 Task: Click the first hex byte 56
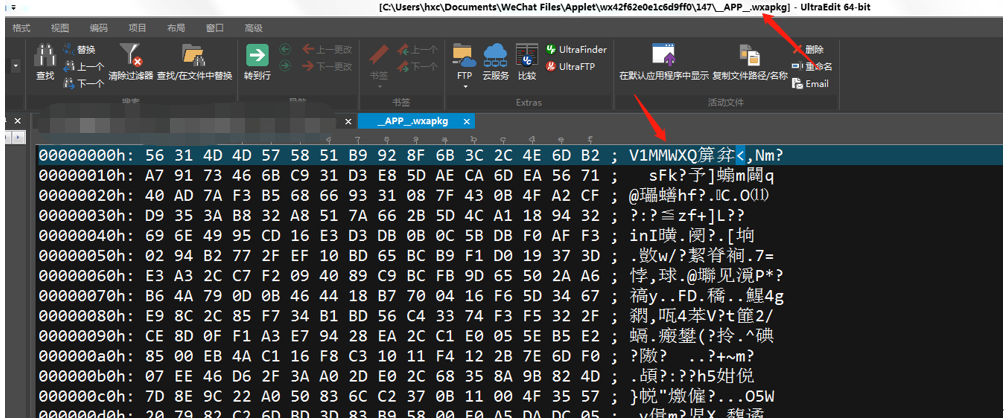pyautogui.click(x=155, y=155)
